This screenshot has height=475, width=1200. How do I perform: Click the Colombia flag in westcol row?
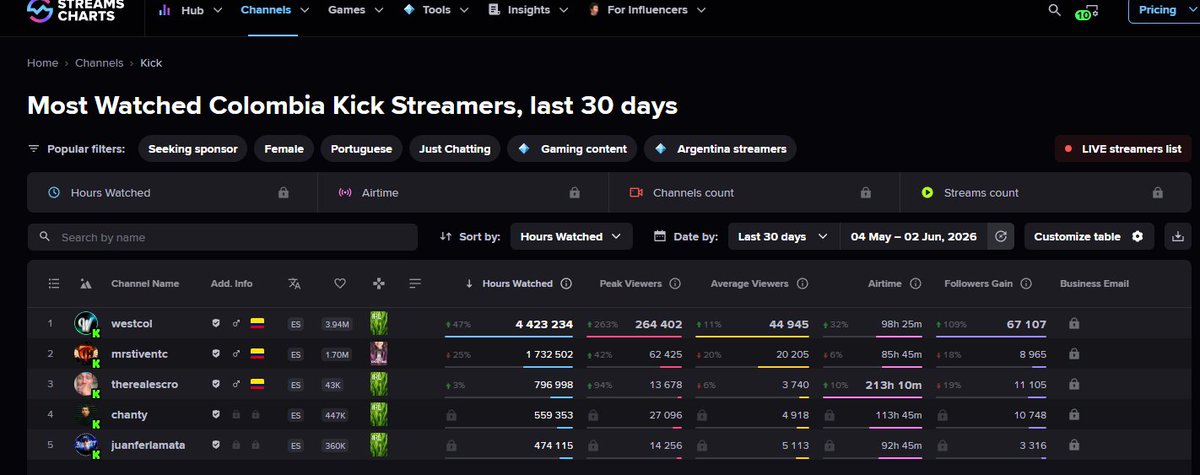(257, 324)
